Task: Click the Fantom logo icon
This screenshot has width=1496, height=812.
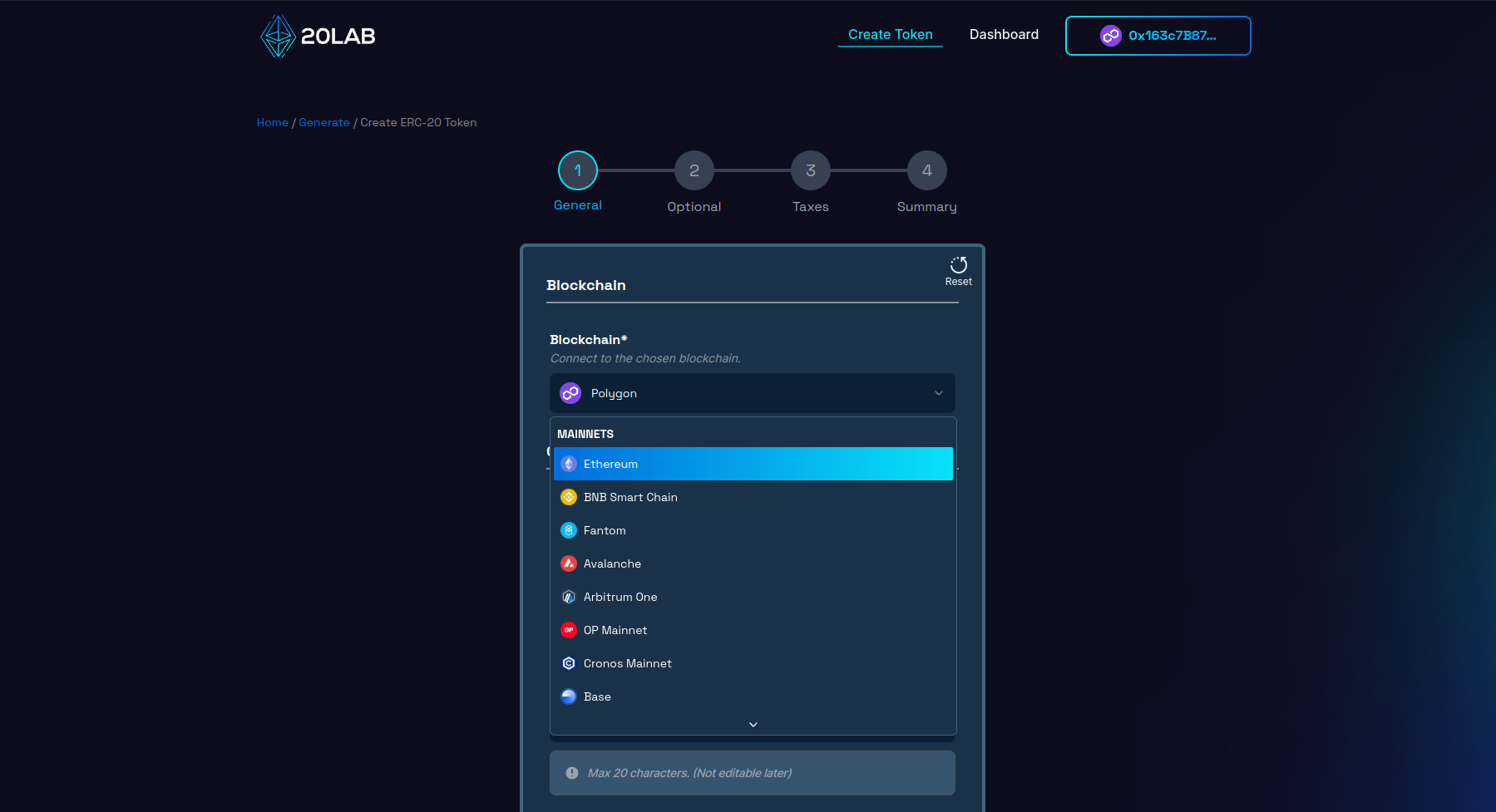Action: pos(569,530)
